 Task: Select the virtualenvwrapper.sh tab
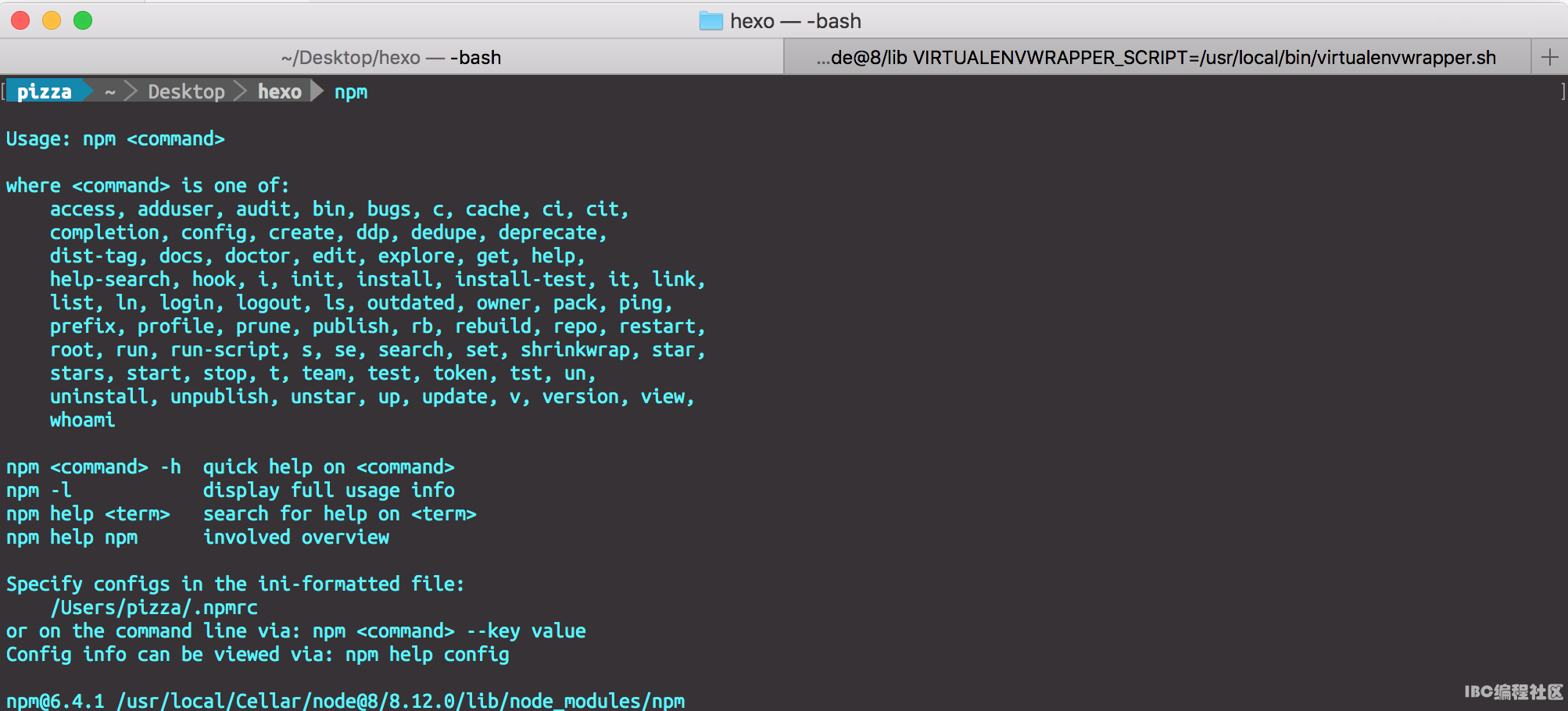click(1155, 58)
